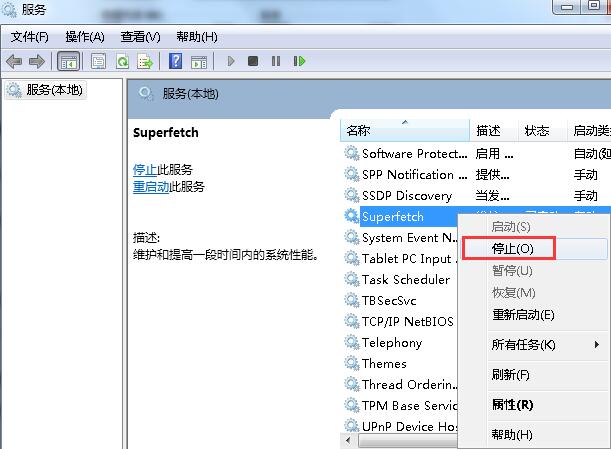Toggle the action pane toolbar icon
This screenshot has width=611, height=449.
[x=199, y=62]
